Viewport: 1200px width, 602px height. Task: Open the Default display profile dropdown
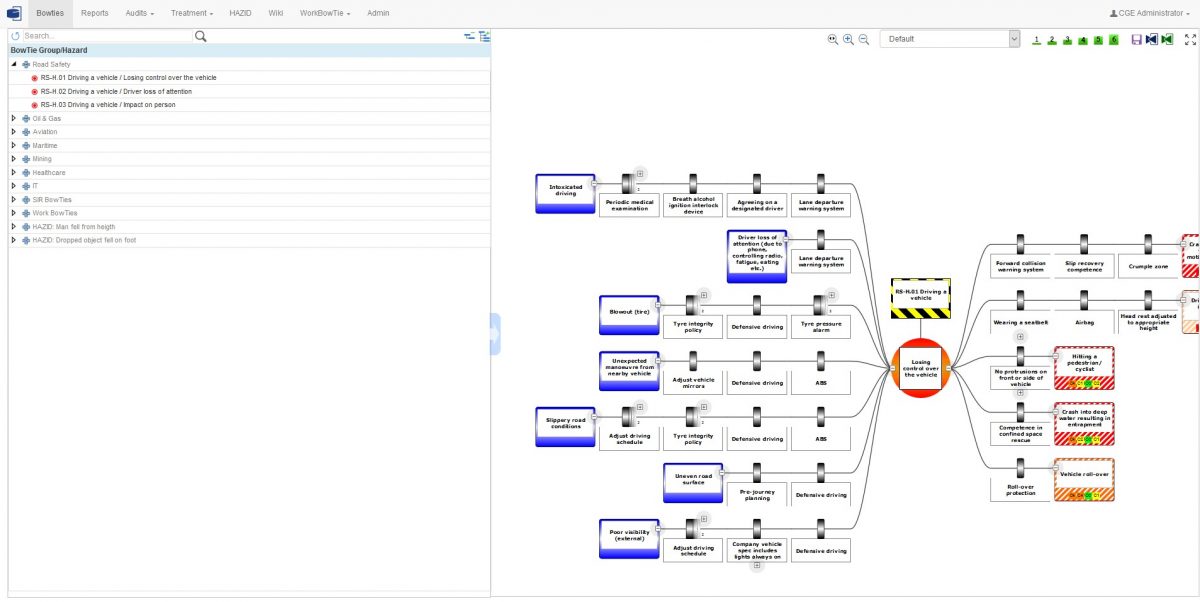(x=950, y=39)
